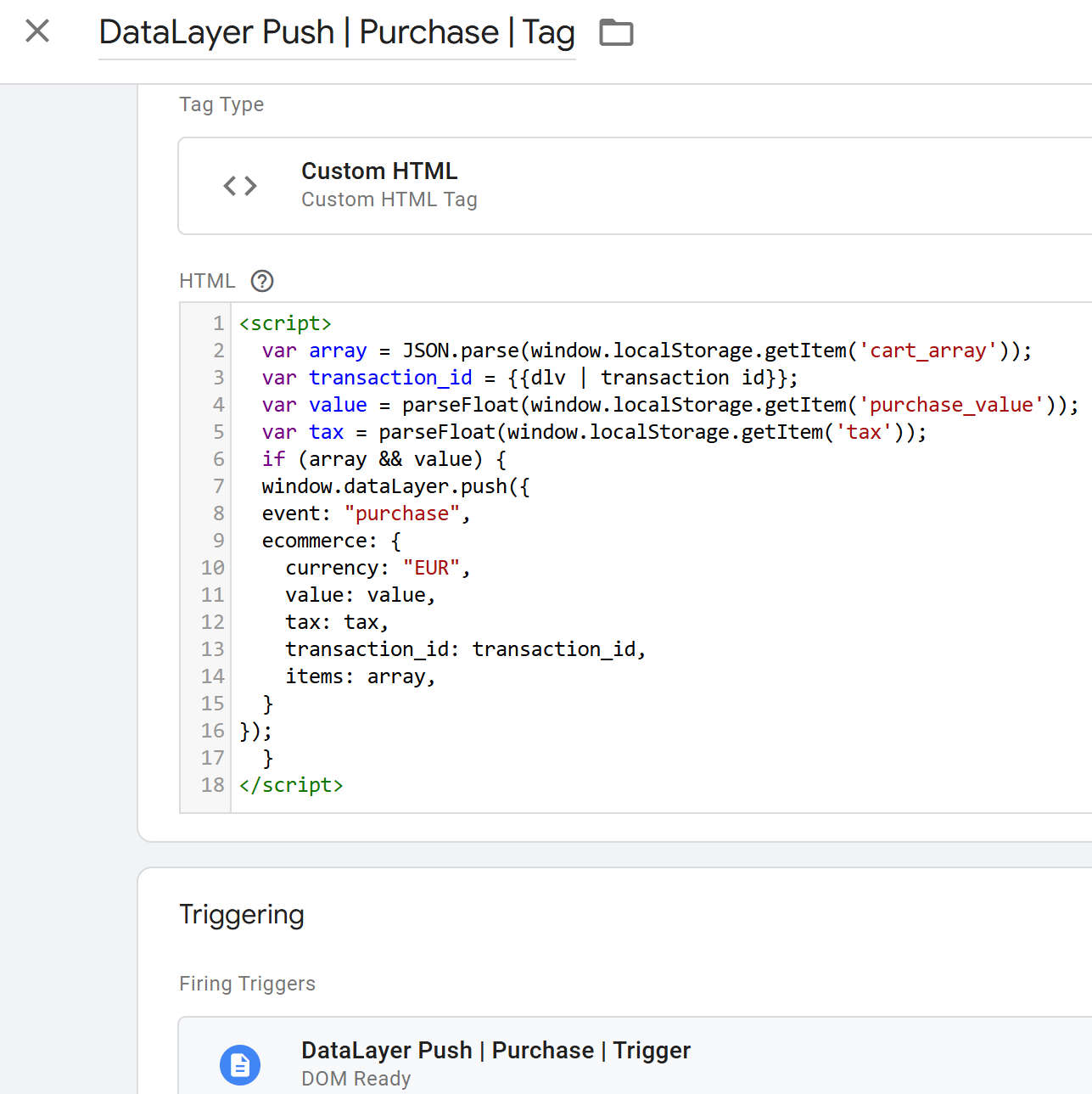This screenshot has width=1092, height=1094.
Task: Rename the DataLayer Push | Purchase | Tag title
Action: pyautogui.click(x=337, y=33)
